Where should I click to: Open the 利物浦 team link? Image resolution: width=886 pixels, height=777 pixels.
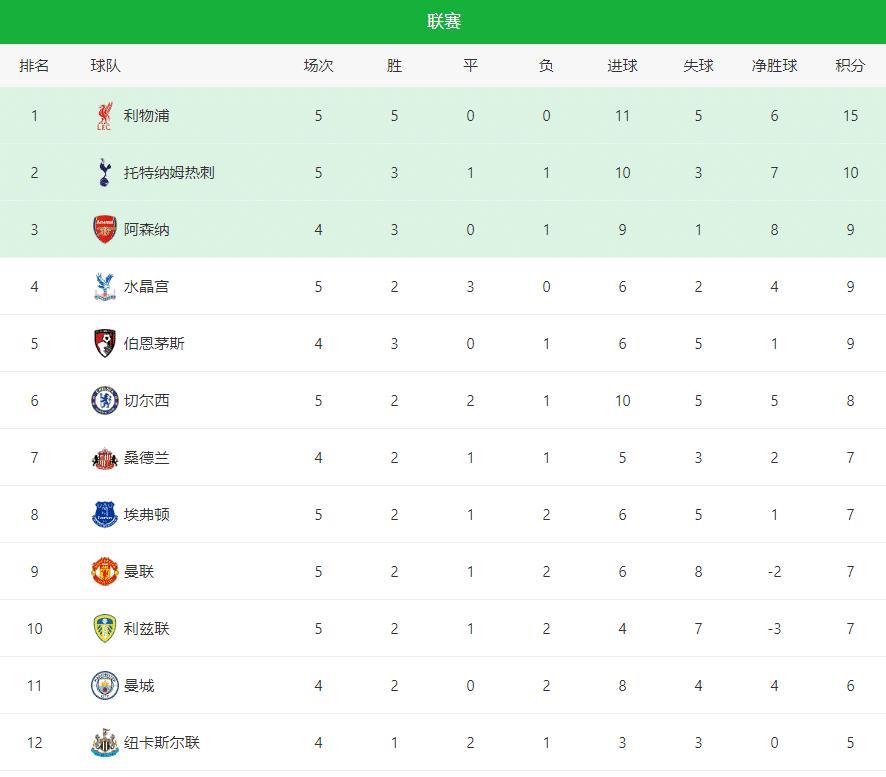click(x=147, y=116)
